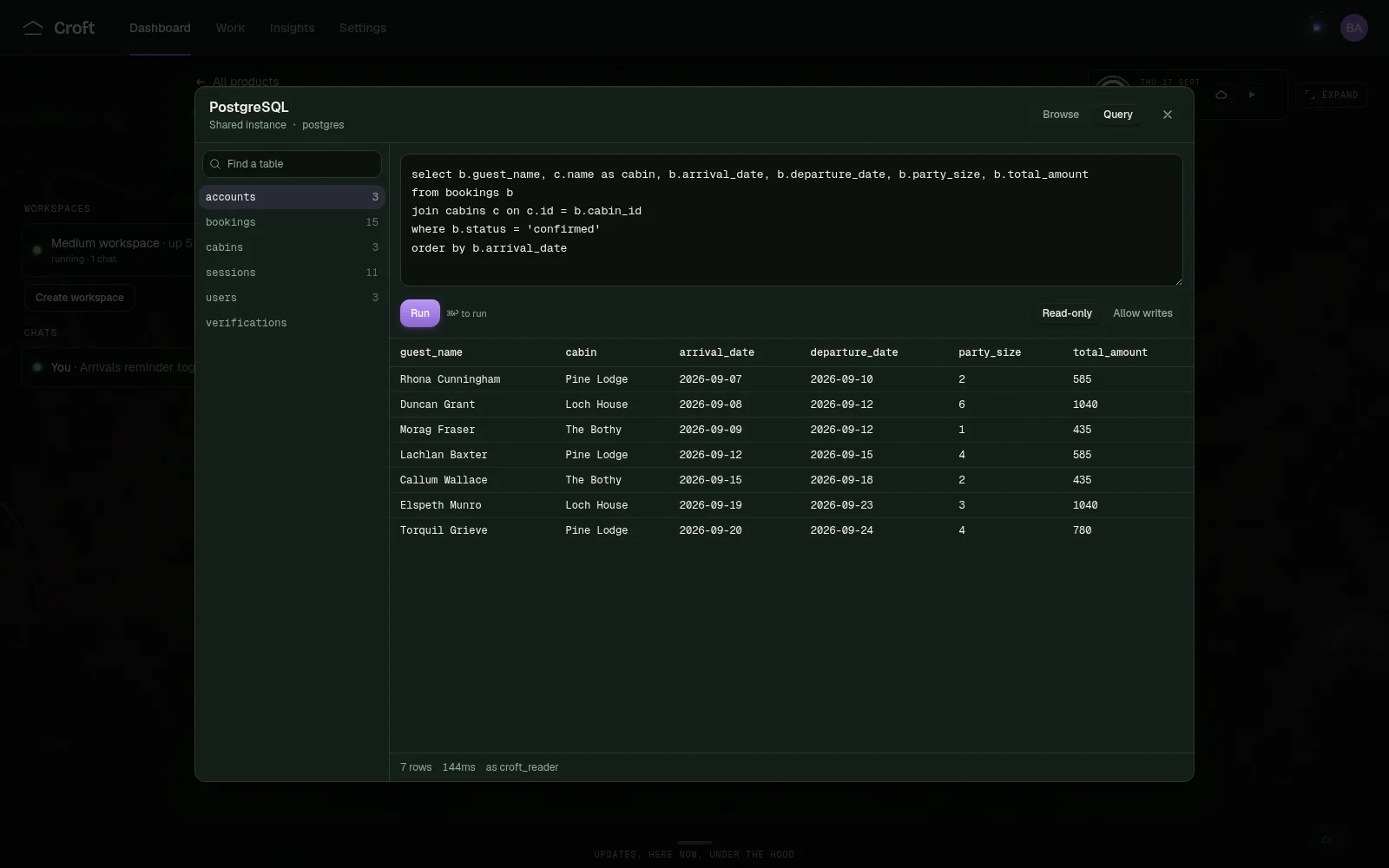Click the Torquil Grieve cell
Viewport: 1389px width, 868px height.
click(x=444, y=530)
